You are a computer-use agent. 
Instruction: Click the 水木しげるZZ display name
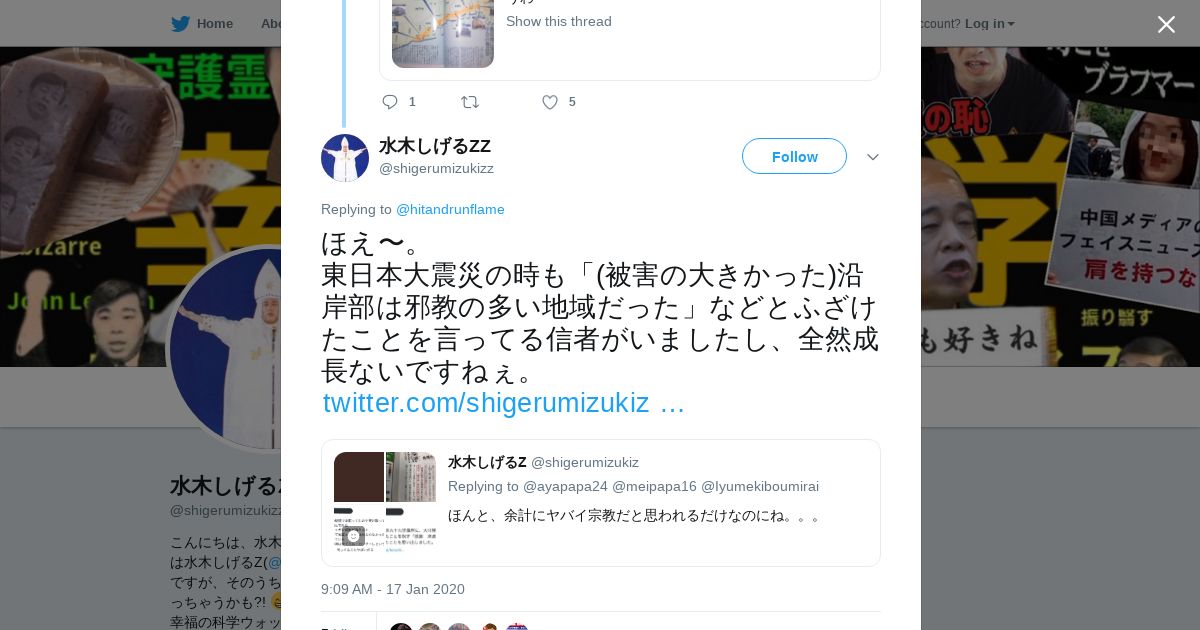(435, 146)
